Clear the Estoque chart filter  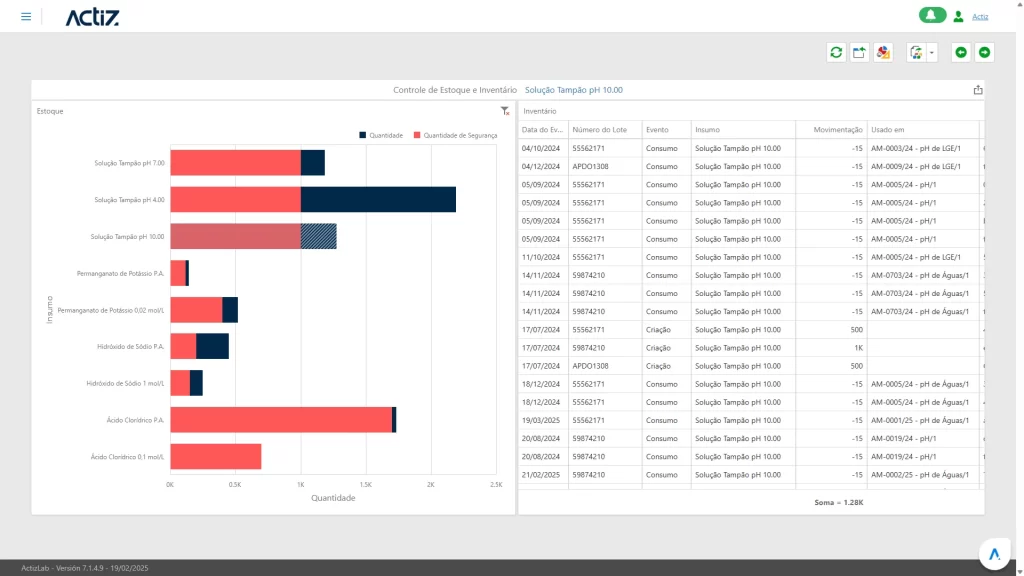tap(505, 111)
